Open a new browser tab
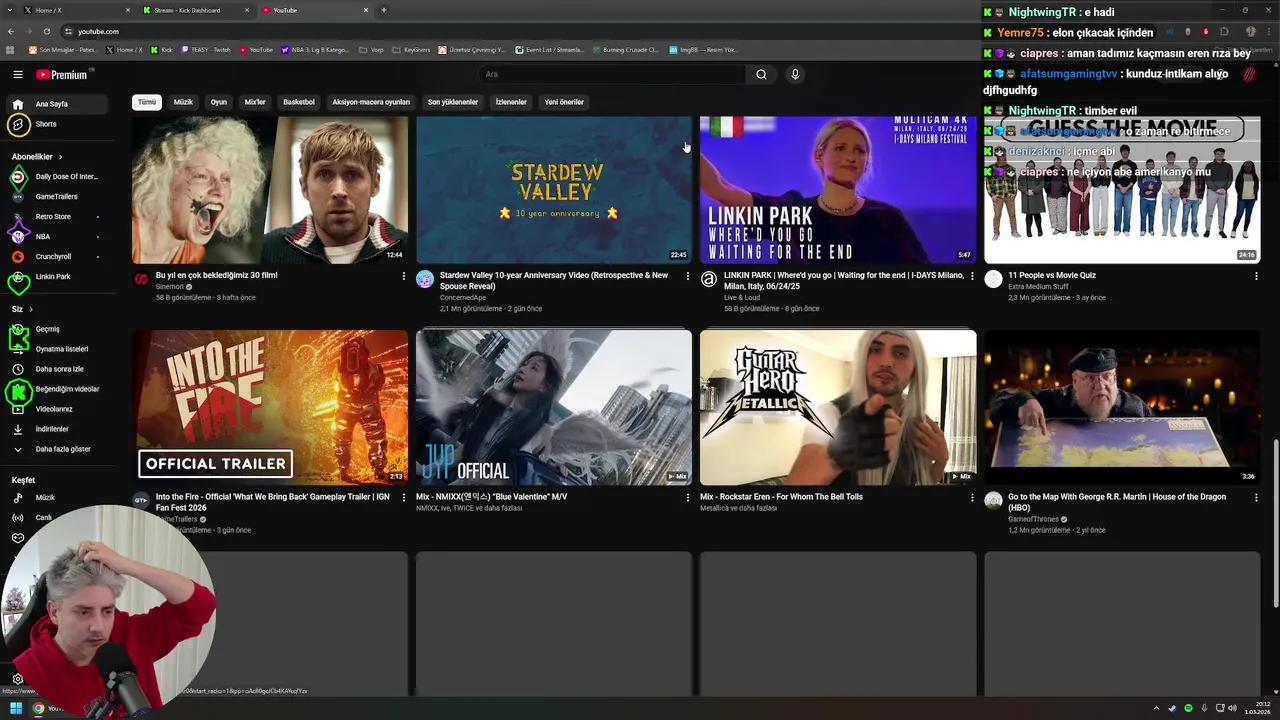Screen dimensions: 1280x720 pos(384,10)
